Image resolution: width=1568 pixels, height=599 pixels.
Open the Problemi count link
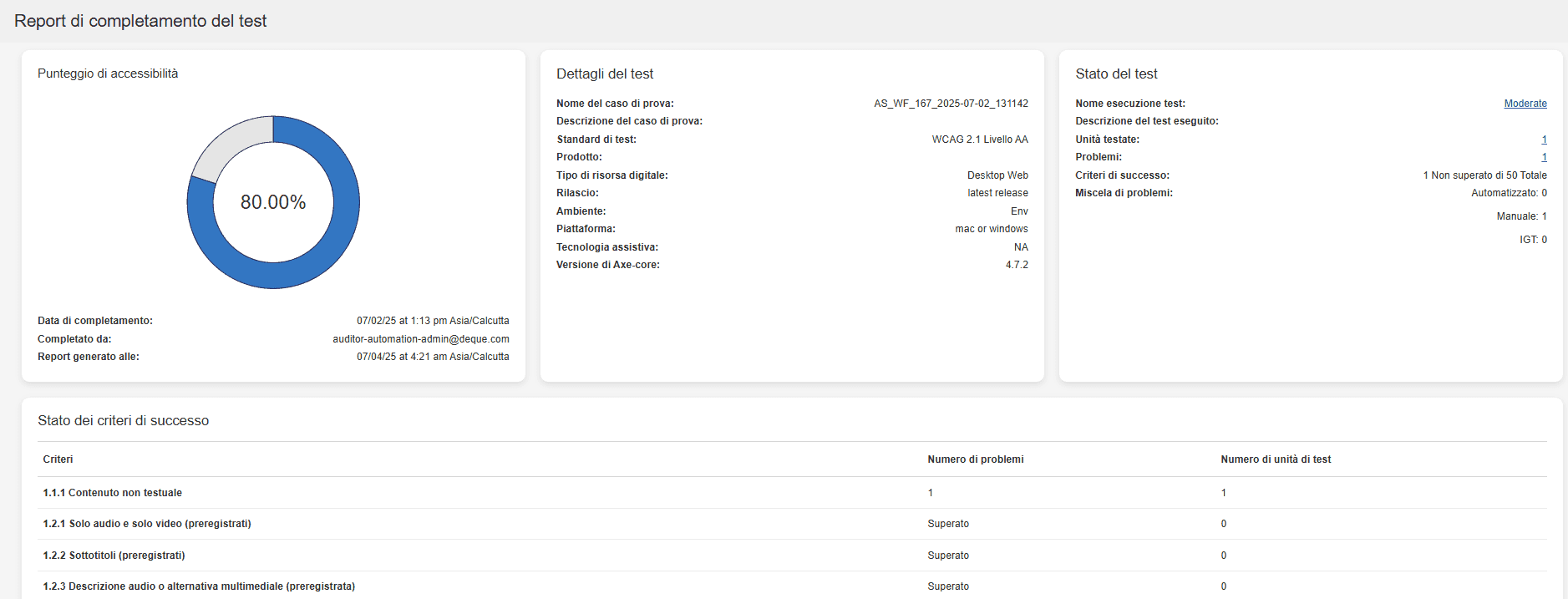click(x=1544, y=157)
